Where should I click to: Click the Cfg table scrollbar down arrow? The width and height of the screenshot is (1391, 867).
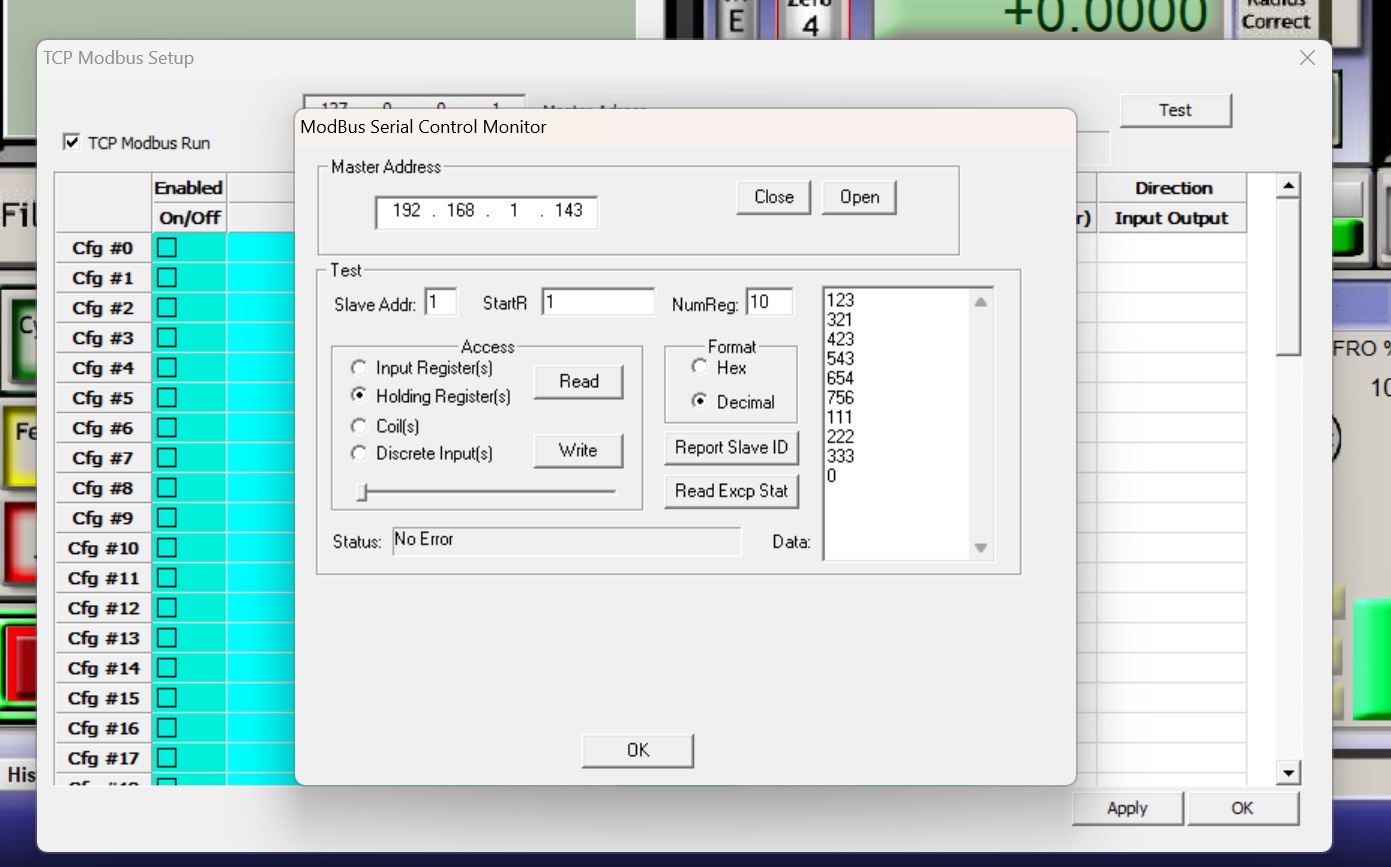click(1288, 772)
